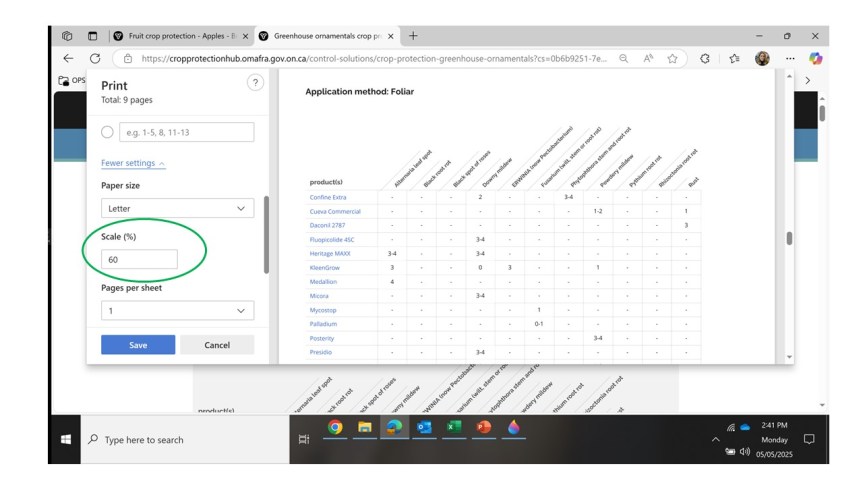Switch to the Greenhouse ornamentals crop tab
The height and width of the screenshot is (485, 863).
327,36
